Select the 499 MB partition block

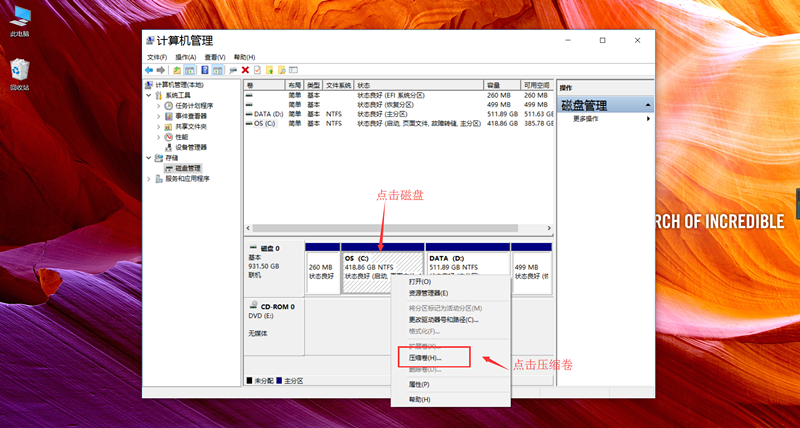click(531, 269)
